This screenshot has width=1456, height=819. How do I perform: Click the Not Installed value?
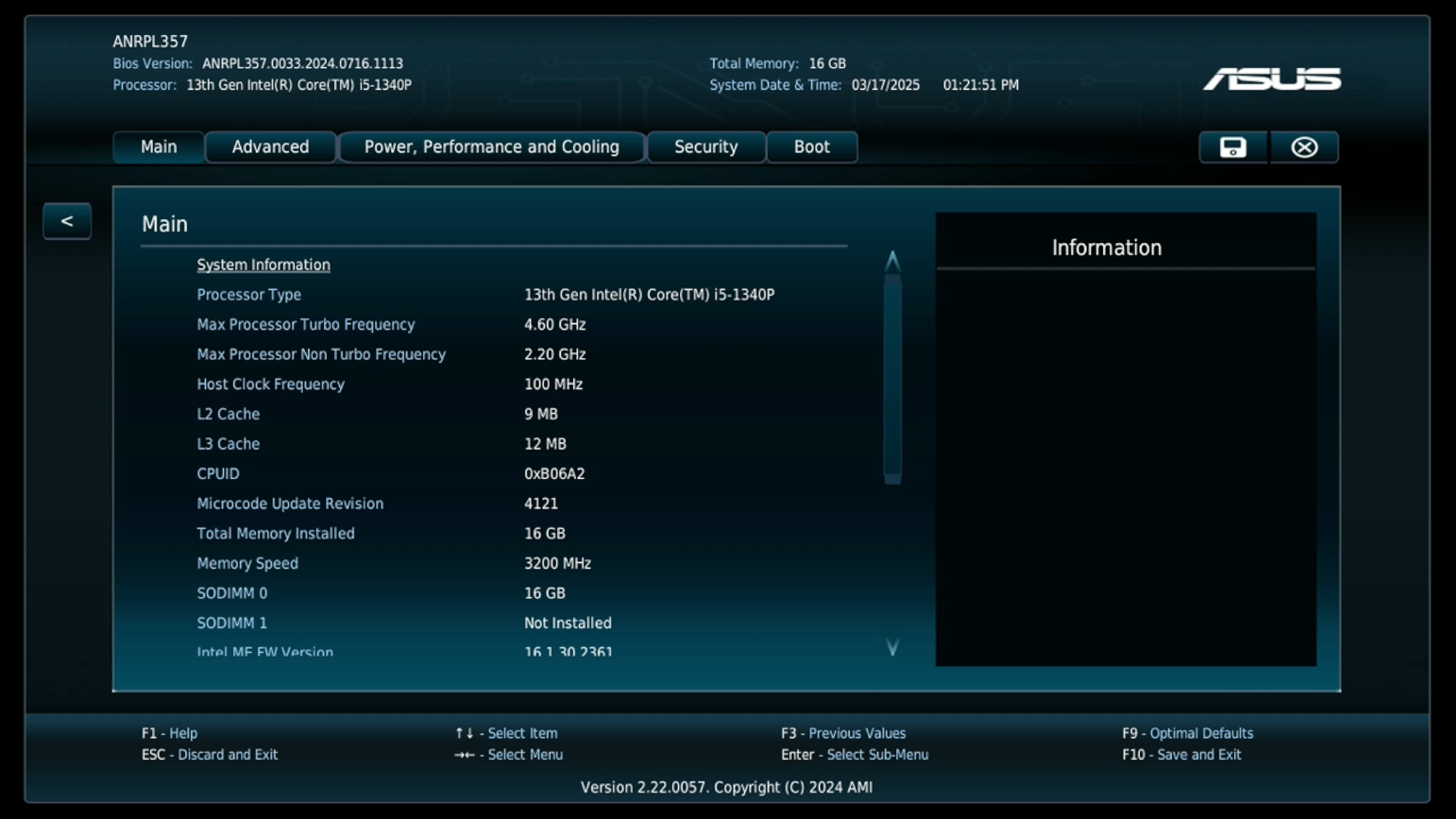pyautogui.click(x=568, y=623)
